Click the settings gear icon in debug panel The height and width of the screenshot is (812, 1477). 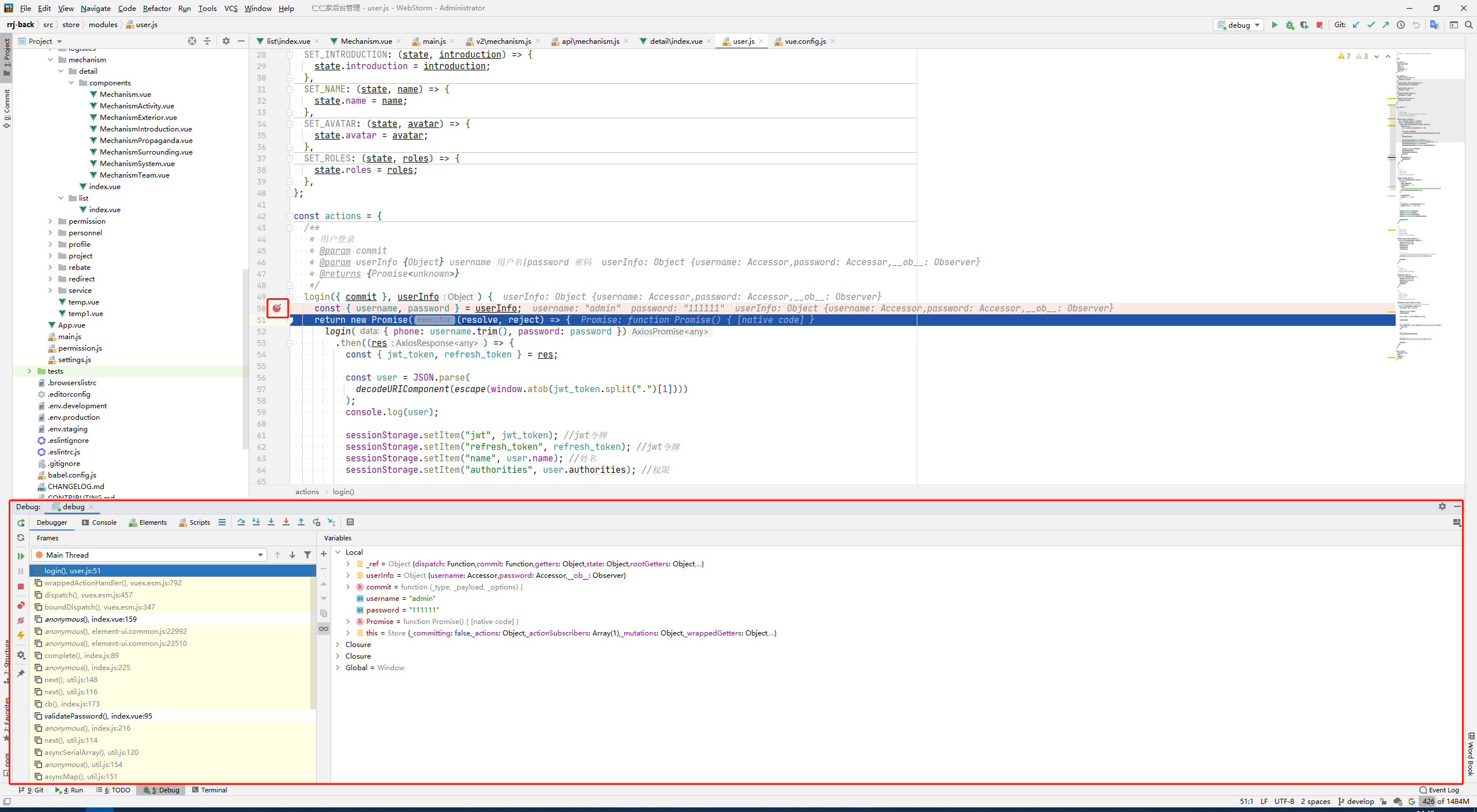coord(1441,506)
